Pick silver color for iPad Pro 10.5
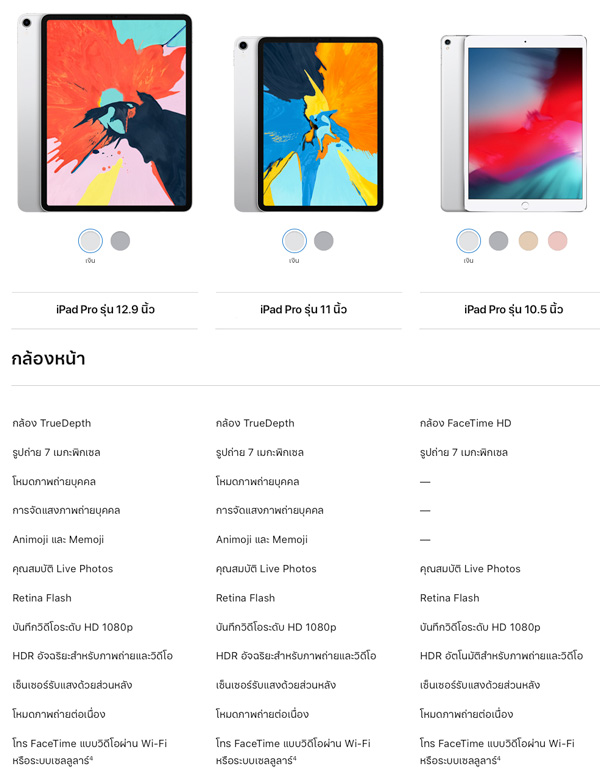This screenshot has height=776, width=600. (x=468, y=241)
